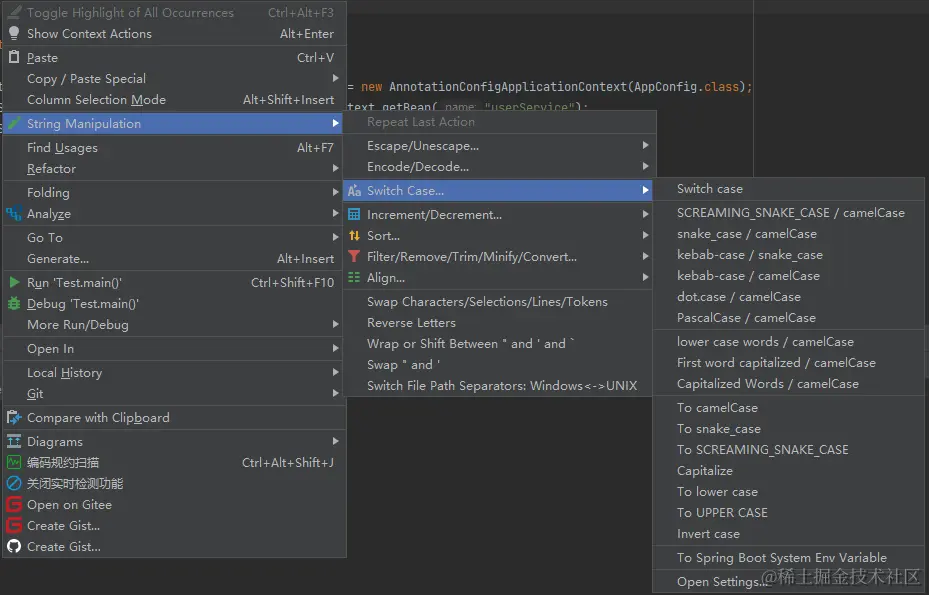Viewport: 929px width, 595px height.
Task: Expand the Escape/Unescape submenu arrow
Action: click(645, 146)
